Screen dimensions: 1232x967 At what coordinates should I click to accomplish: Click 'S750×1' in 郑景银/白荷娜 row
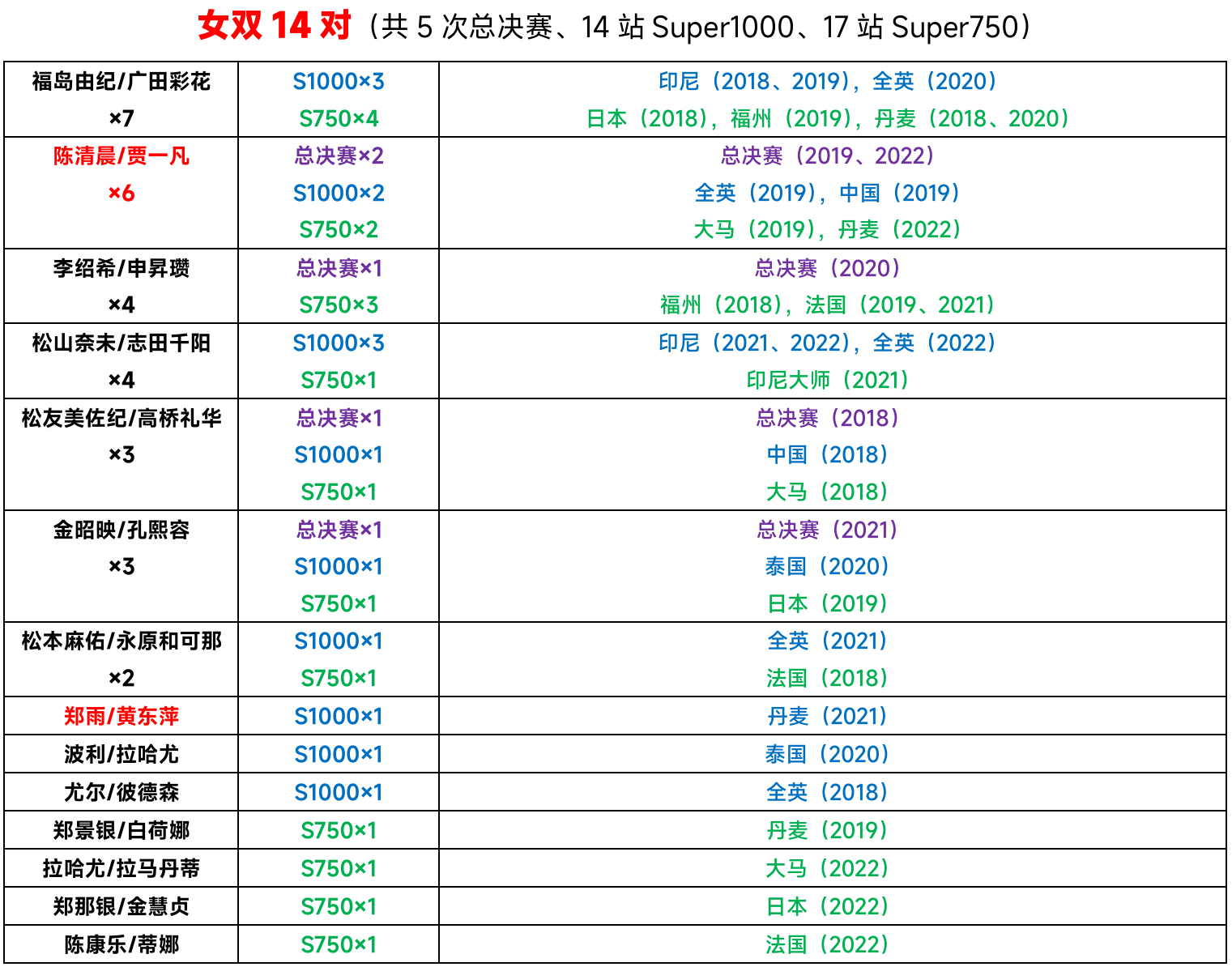point(339,830)
